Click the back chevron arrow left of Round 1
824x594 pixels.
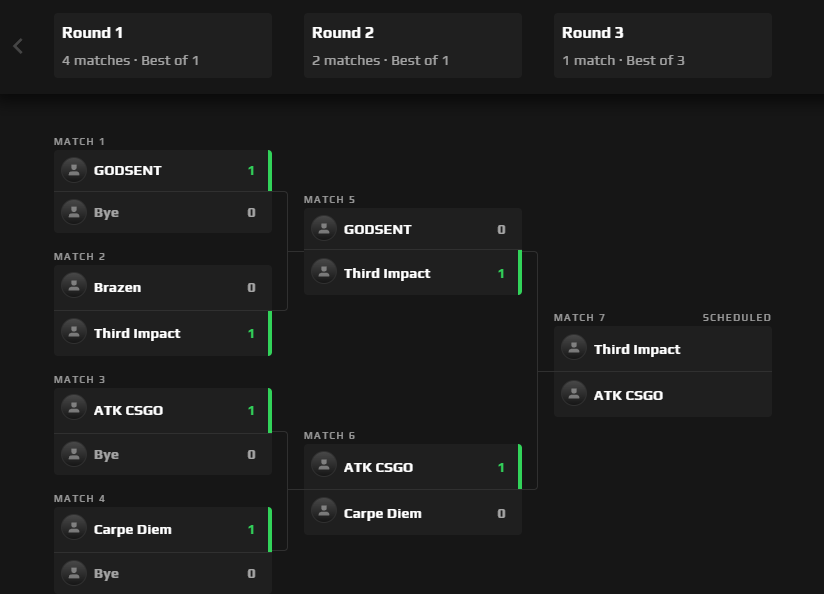18,46
